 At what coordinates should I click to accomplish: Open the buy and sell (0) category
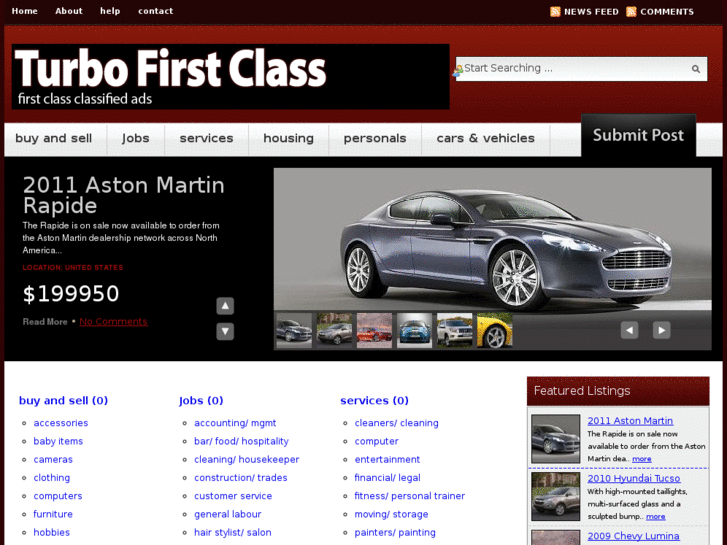(x=63, y=400)
